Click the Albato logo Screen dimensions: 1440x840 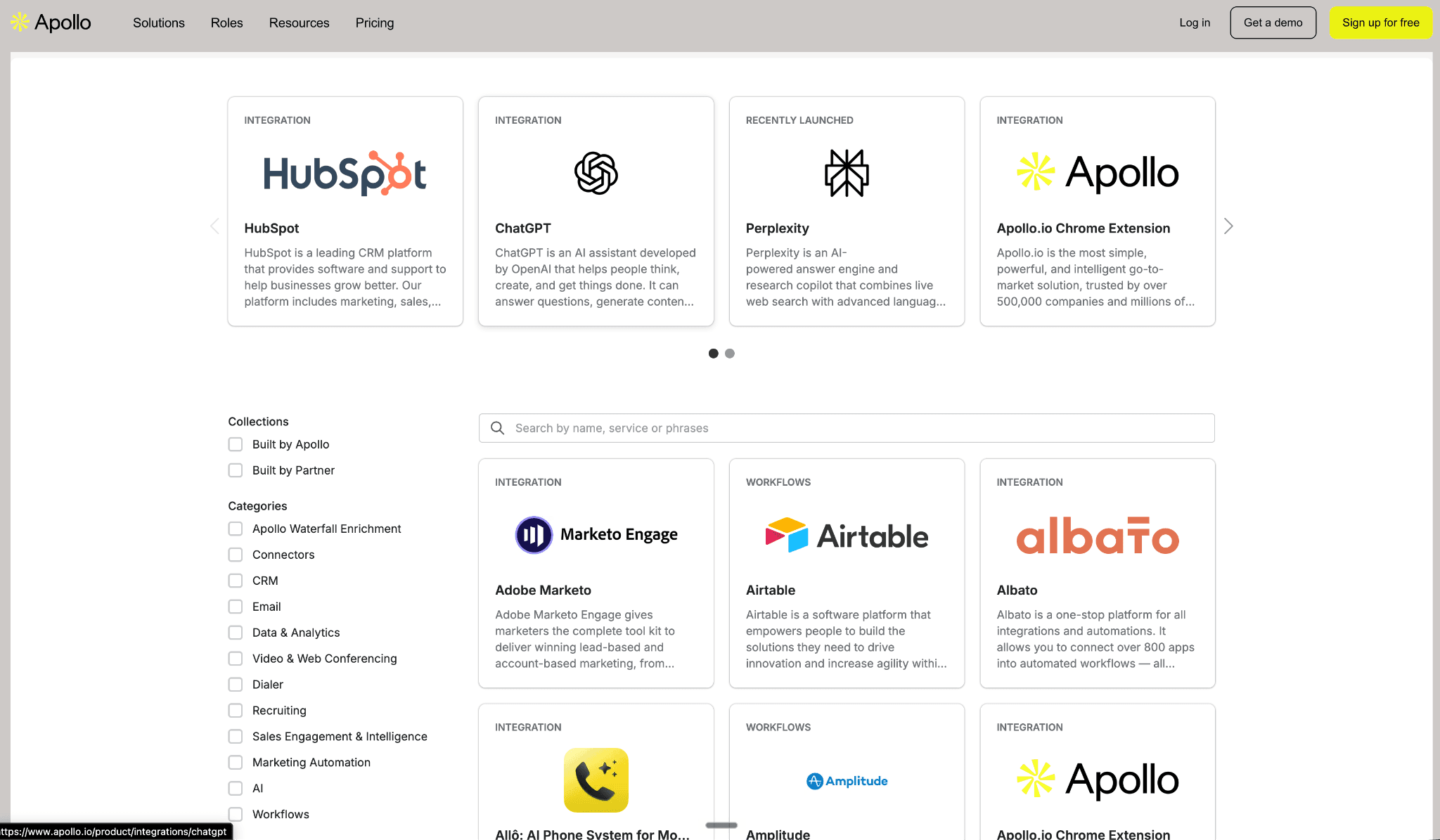(1098, 536)
